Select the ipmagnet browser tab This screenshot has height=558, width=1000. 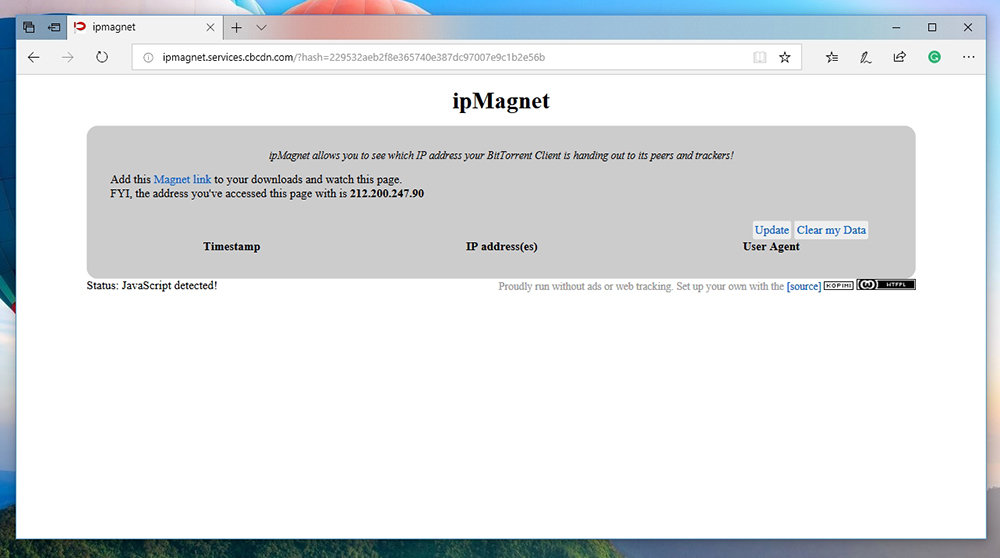tap(145, 27)
